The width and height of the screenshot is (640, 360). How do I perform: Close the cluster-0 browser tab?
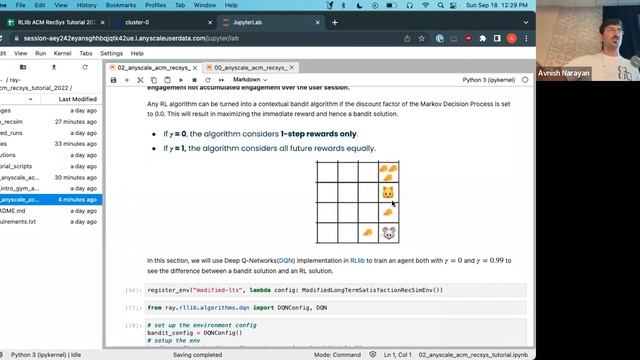(210, 22)
